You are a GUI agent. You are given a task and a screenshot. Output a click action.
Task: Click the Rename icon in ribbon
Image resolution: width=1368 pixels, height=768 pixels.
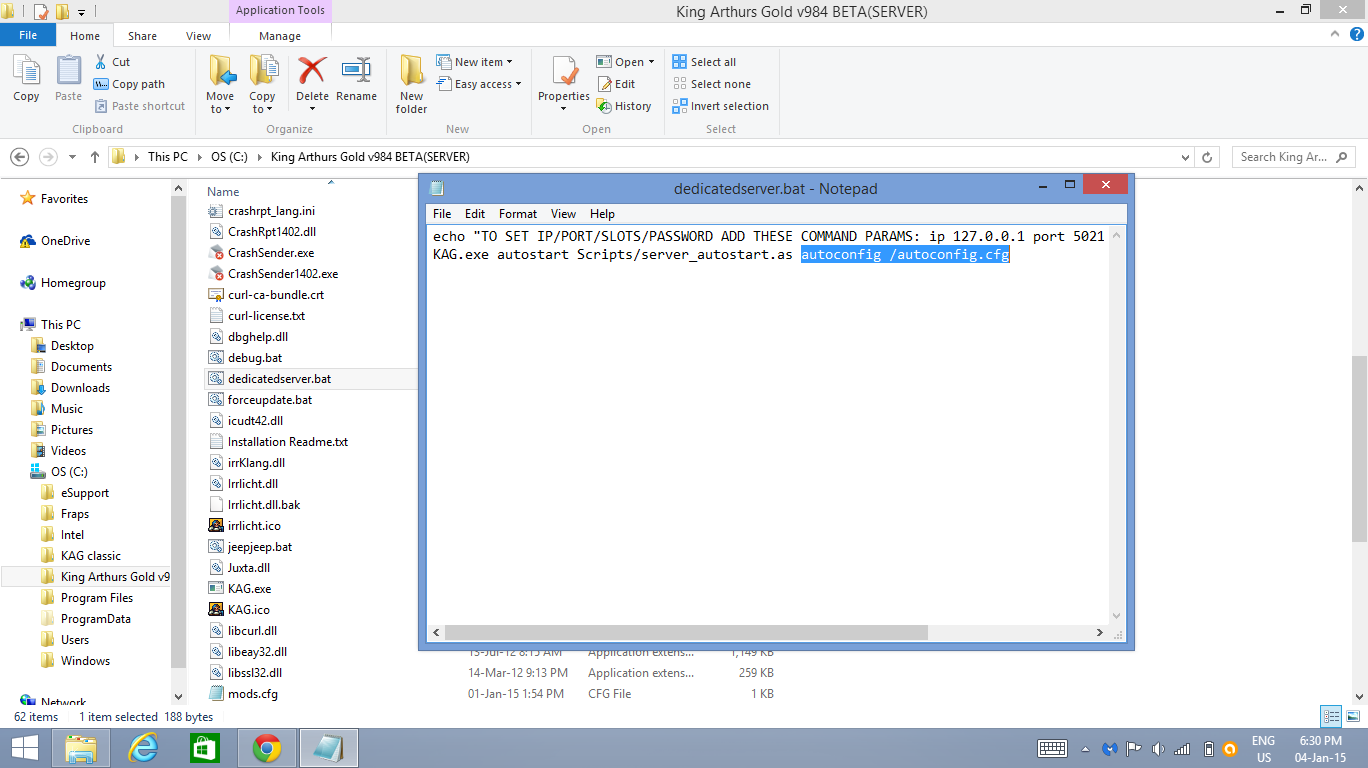356,73
